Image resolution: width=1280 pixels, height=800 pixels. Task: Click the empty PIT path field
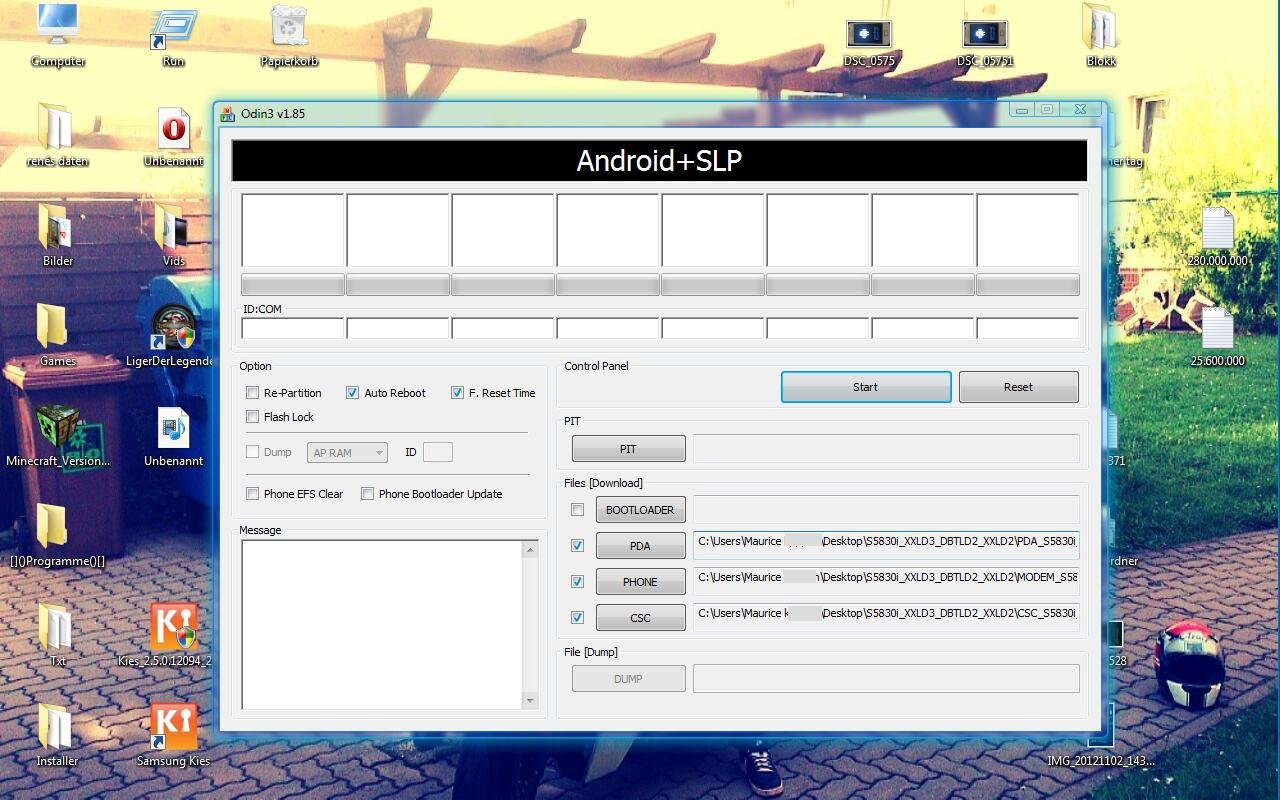point(886,448)
